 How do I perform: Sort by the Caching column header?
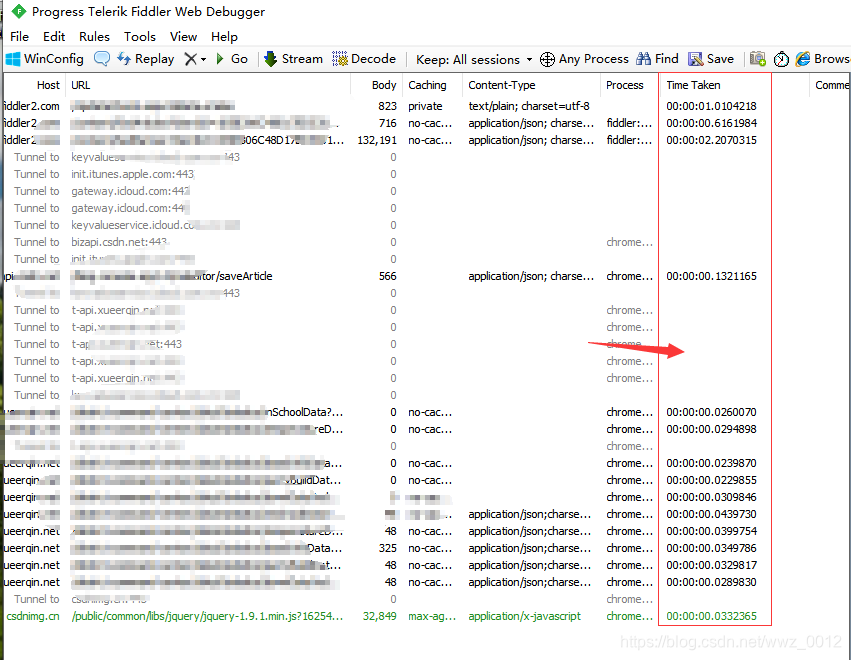[x=433, y=85]
